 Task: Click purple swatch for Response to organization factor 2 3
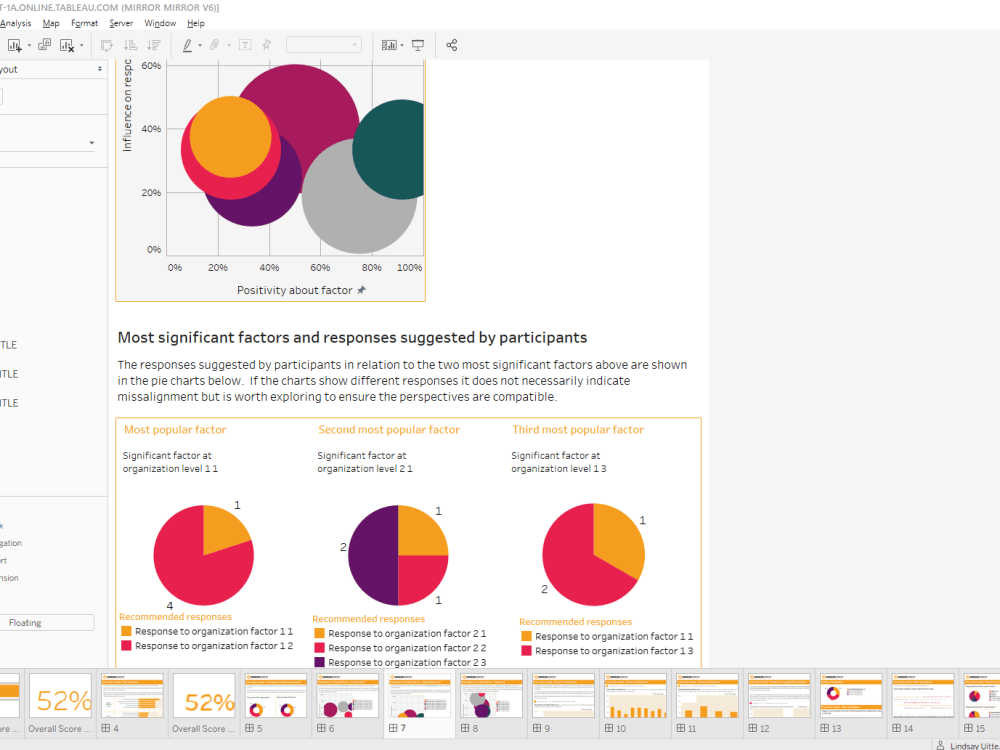click(320, 663)
